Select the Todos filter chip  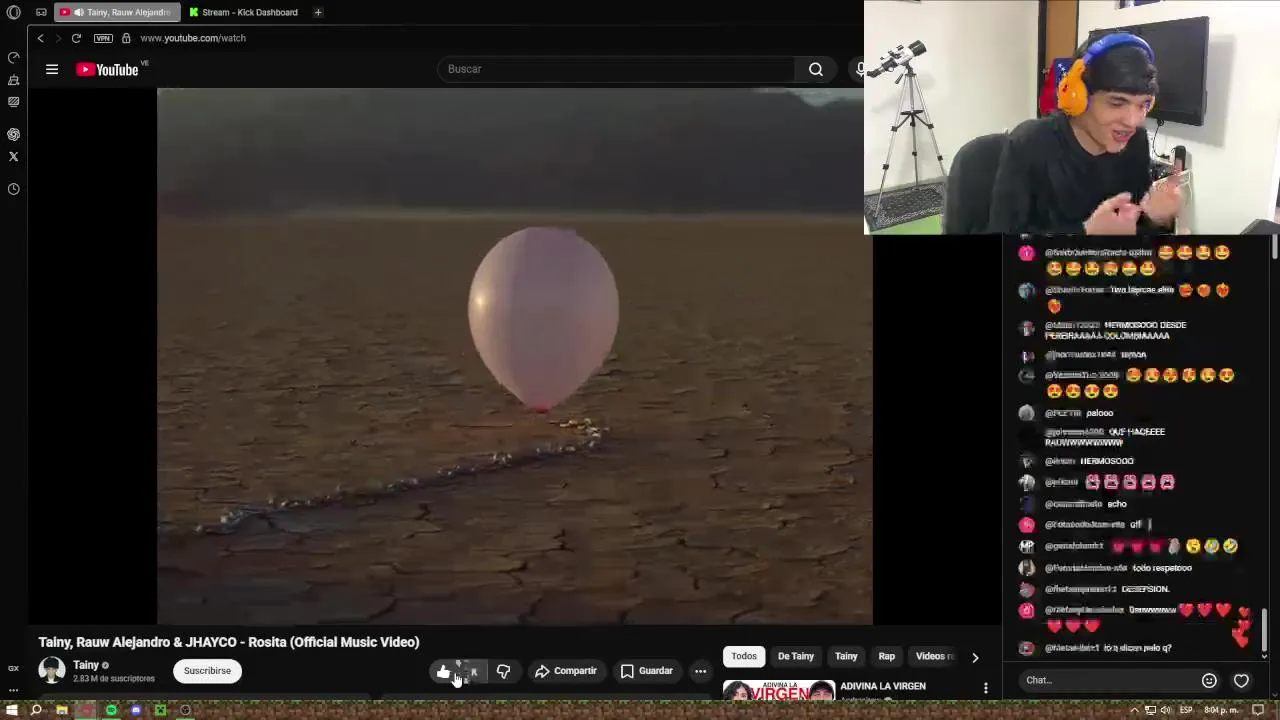[x=744, y=656]
